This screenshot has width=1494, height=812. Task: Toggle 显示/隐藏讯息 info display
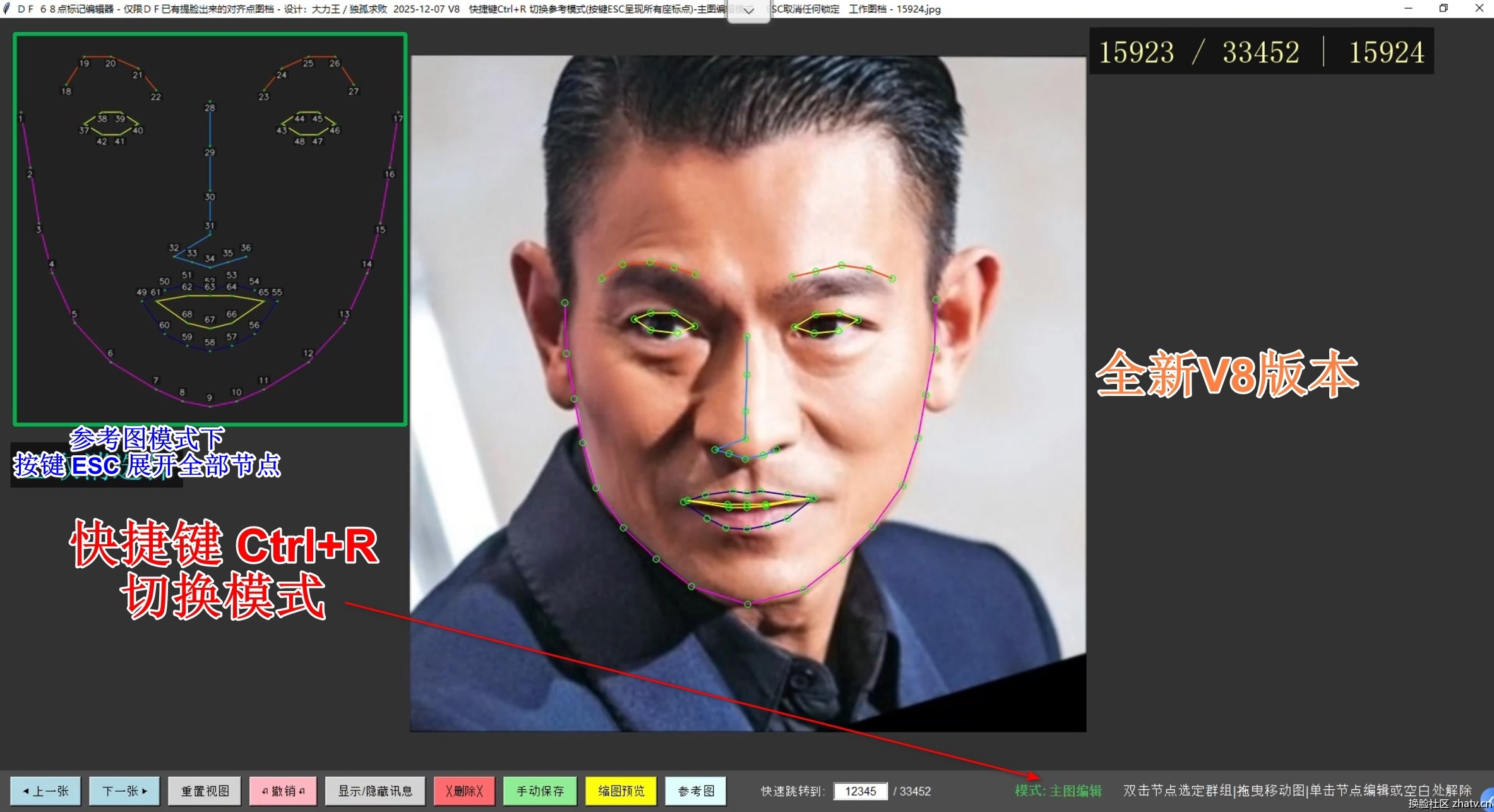(x=375, y=791)
